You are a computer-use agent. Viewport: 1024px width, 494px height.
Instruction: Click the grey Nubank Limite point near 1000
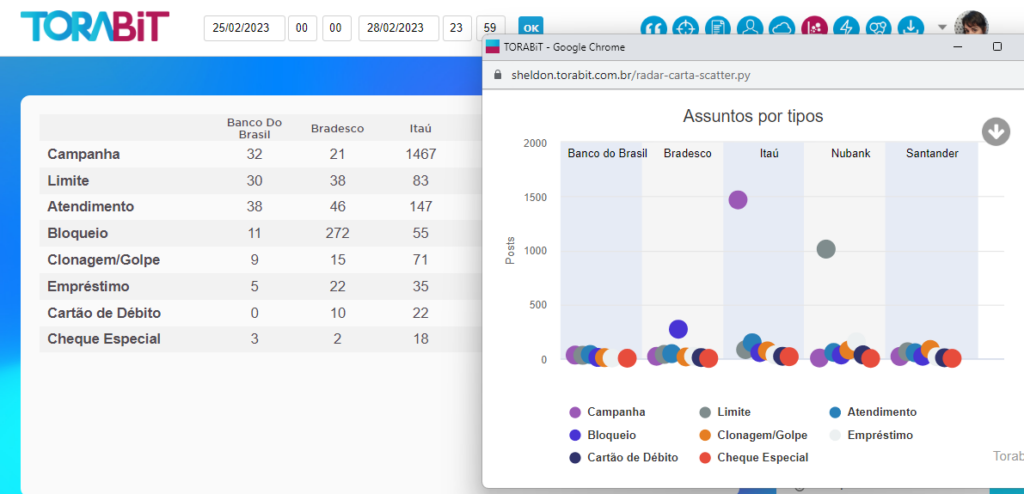(x=826, y=249)
